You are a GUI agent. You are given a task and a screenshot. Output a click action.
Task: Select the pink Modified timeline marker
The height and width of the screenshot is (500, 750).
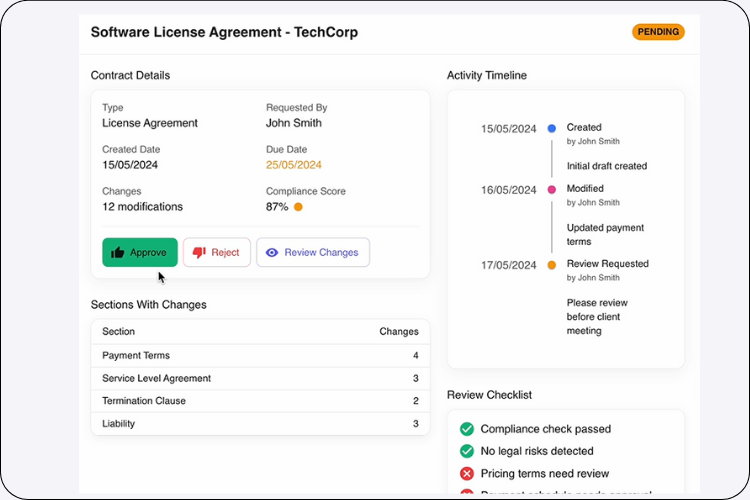tap(551, 189)
